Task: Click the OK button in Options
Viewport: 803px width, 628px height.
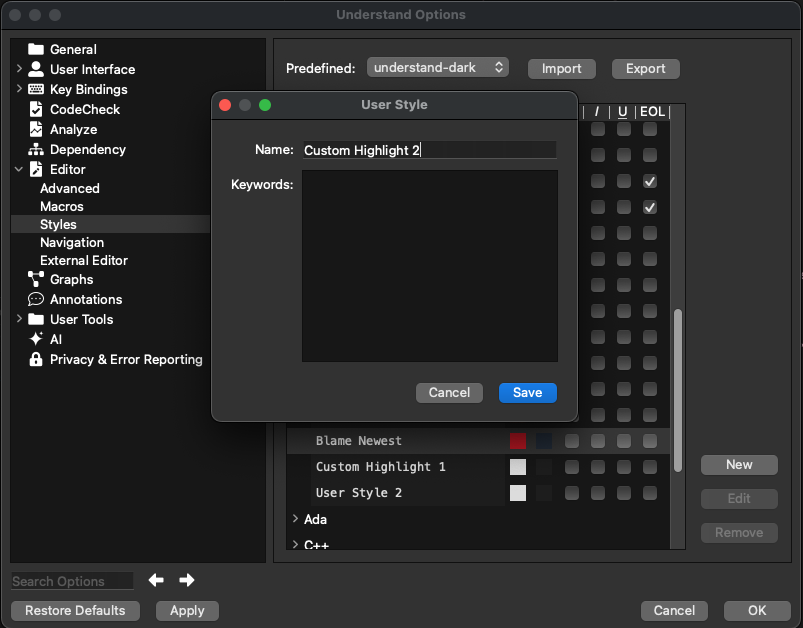Action: pos(757,611)
